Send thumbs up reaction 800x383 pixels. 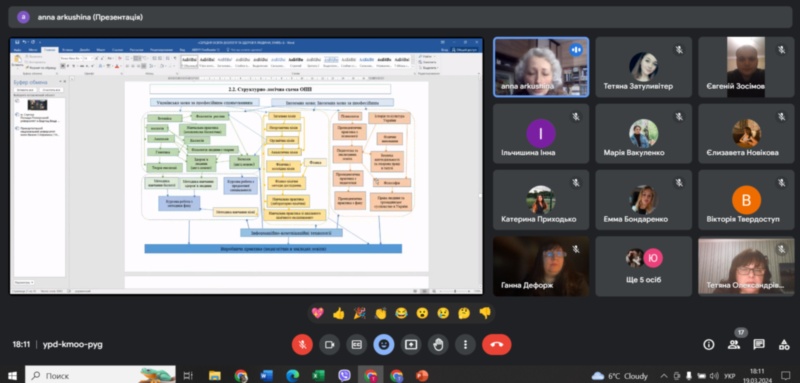(339, 313)
